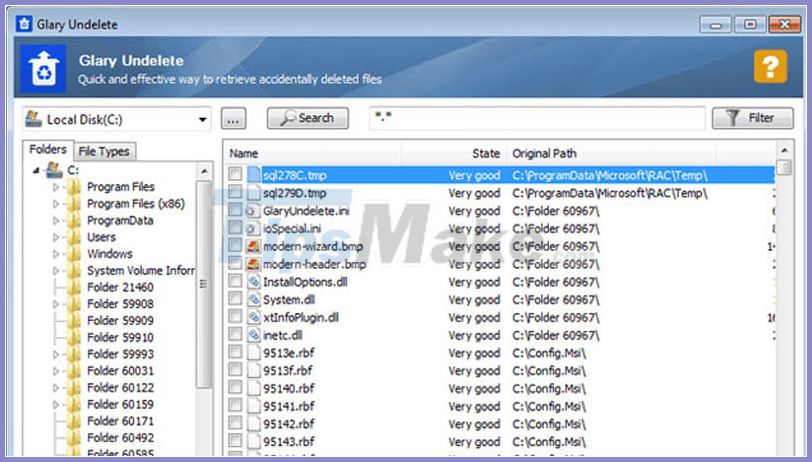This screenshot has height=462, width=812.
Task: Expand the Folder 60031 tree node
Action: tap(56, 371)
